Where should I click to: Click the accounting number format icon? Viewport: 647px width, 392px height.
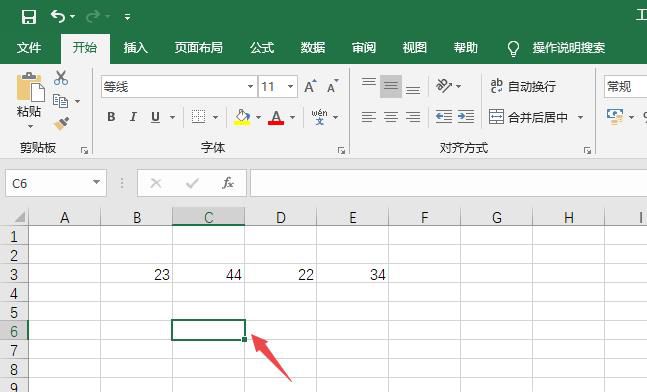tap(615, 117)
